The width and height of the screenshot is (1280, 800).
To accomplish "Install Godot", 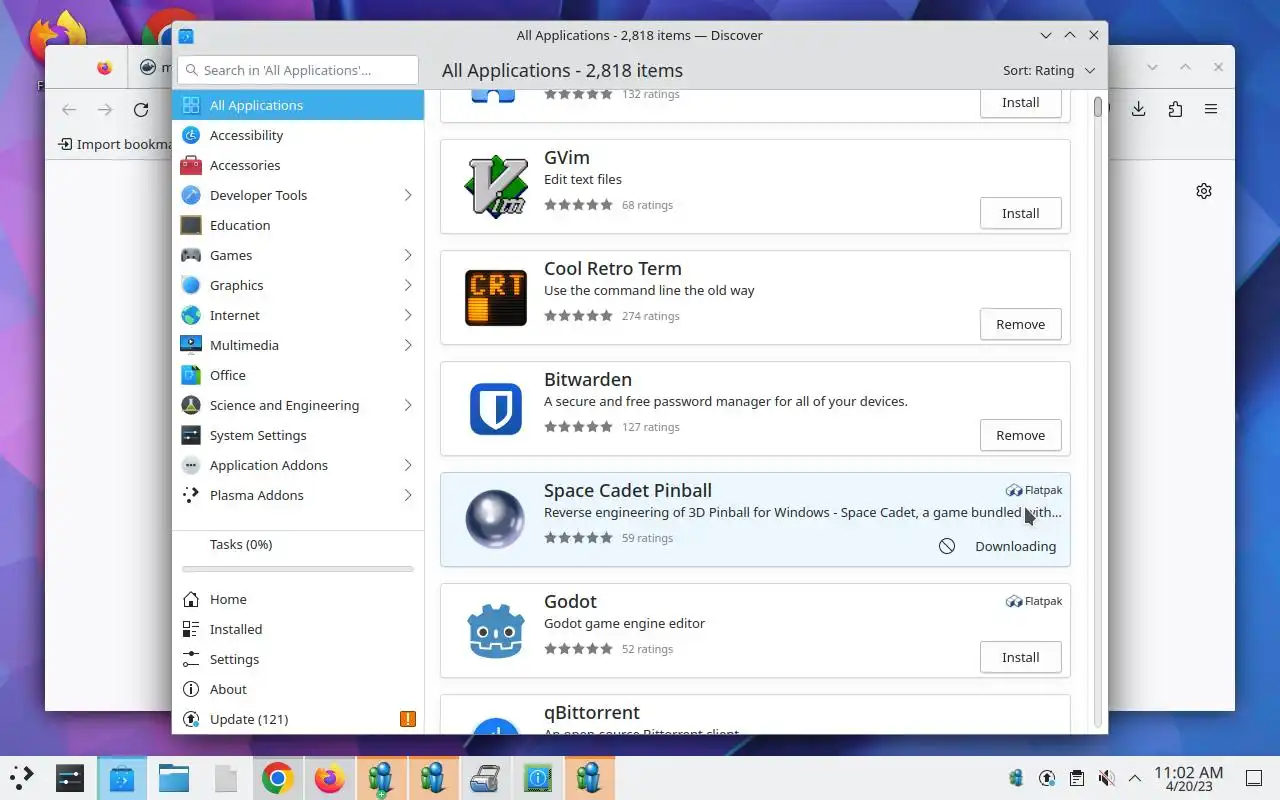I will (x=1020, y=657).
